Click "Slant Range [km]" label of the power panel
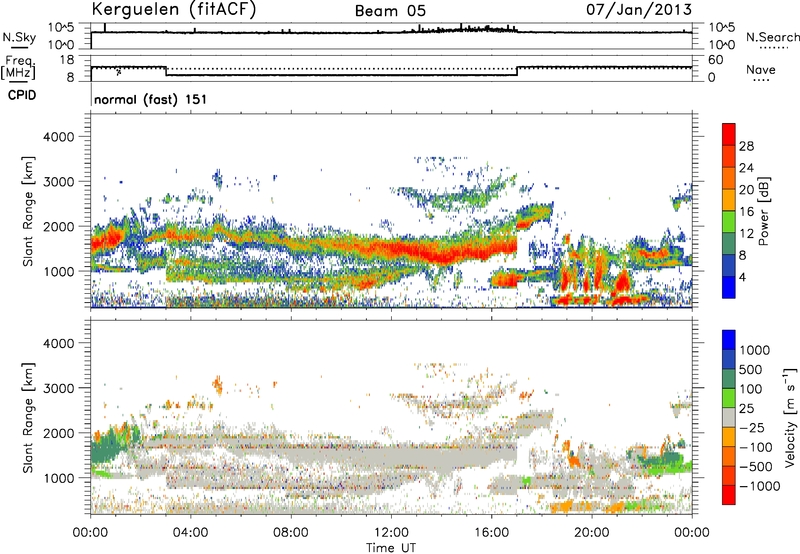Image resolution: width=800 pixels, height=554 pixels. coord(28,211)
